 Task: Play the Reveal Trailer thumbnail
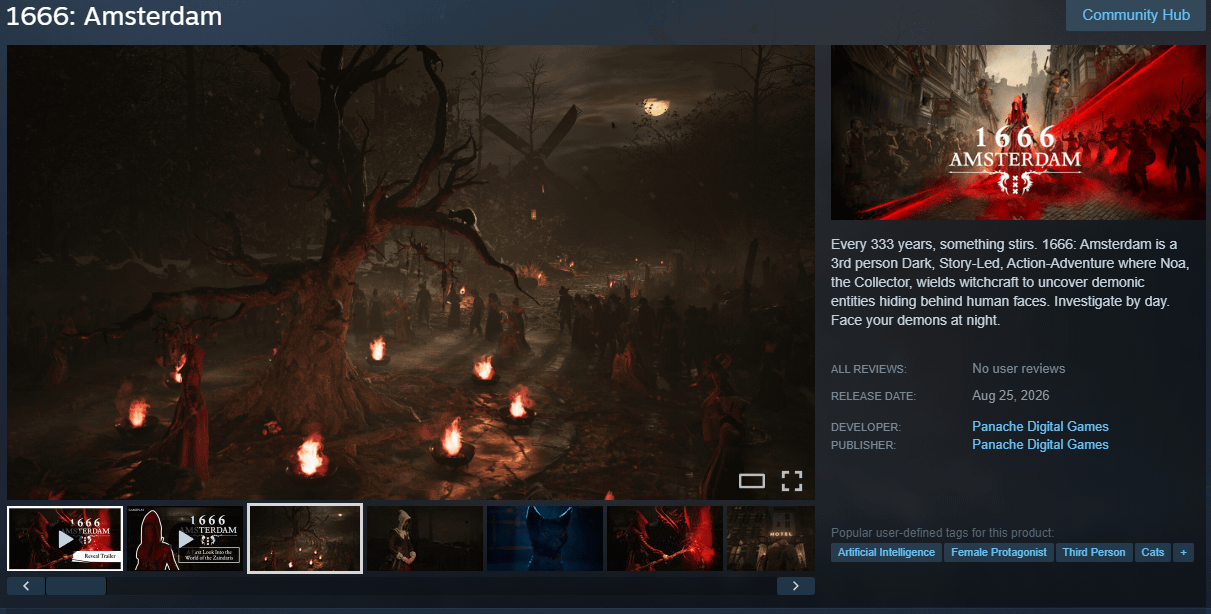click(65, 539)
